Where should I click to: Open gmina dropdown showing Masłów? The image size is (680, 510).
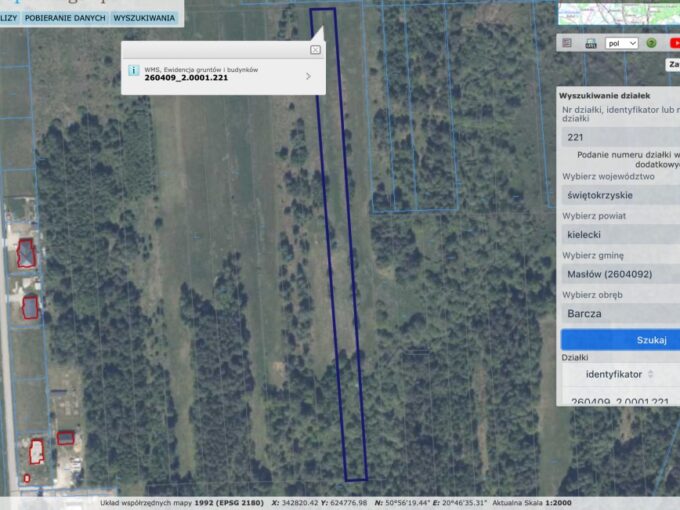pos(621,274)
